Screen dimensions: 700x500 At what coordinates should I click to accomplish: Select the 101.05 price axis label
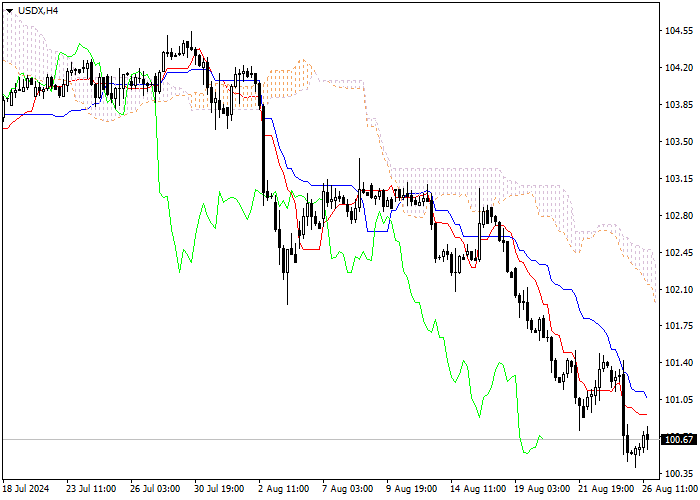pyautogui.click(x=679, y=400)
